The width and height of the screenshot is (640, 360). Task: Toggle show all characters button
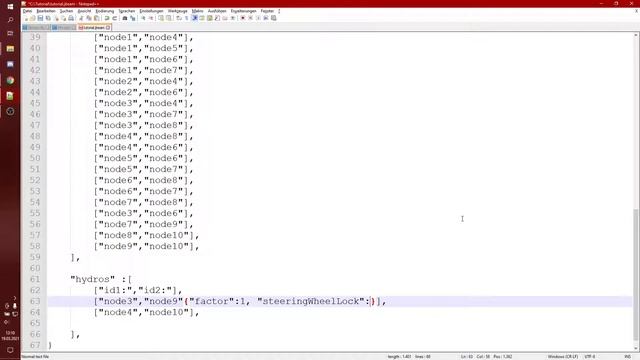187,18
